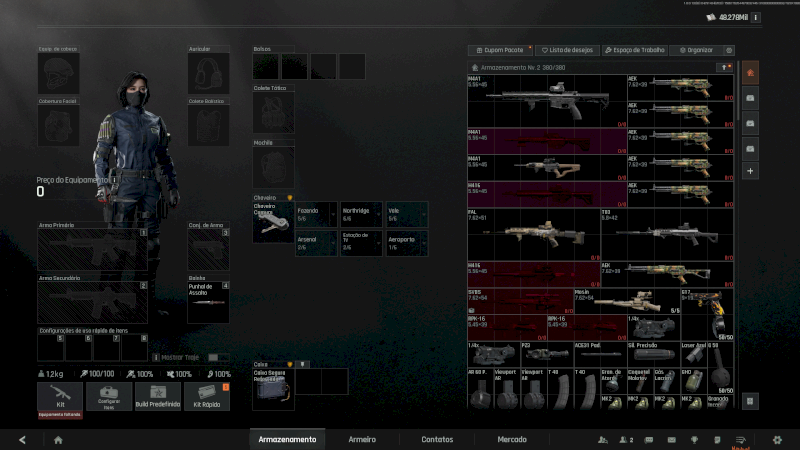Open the squad members icon showing 2
800x450 pixels.
[x=626, y=439]
